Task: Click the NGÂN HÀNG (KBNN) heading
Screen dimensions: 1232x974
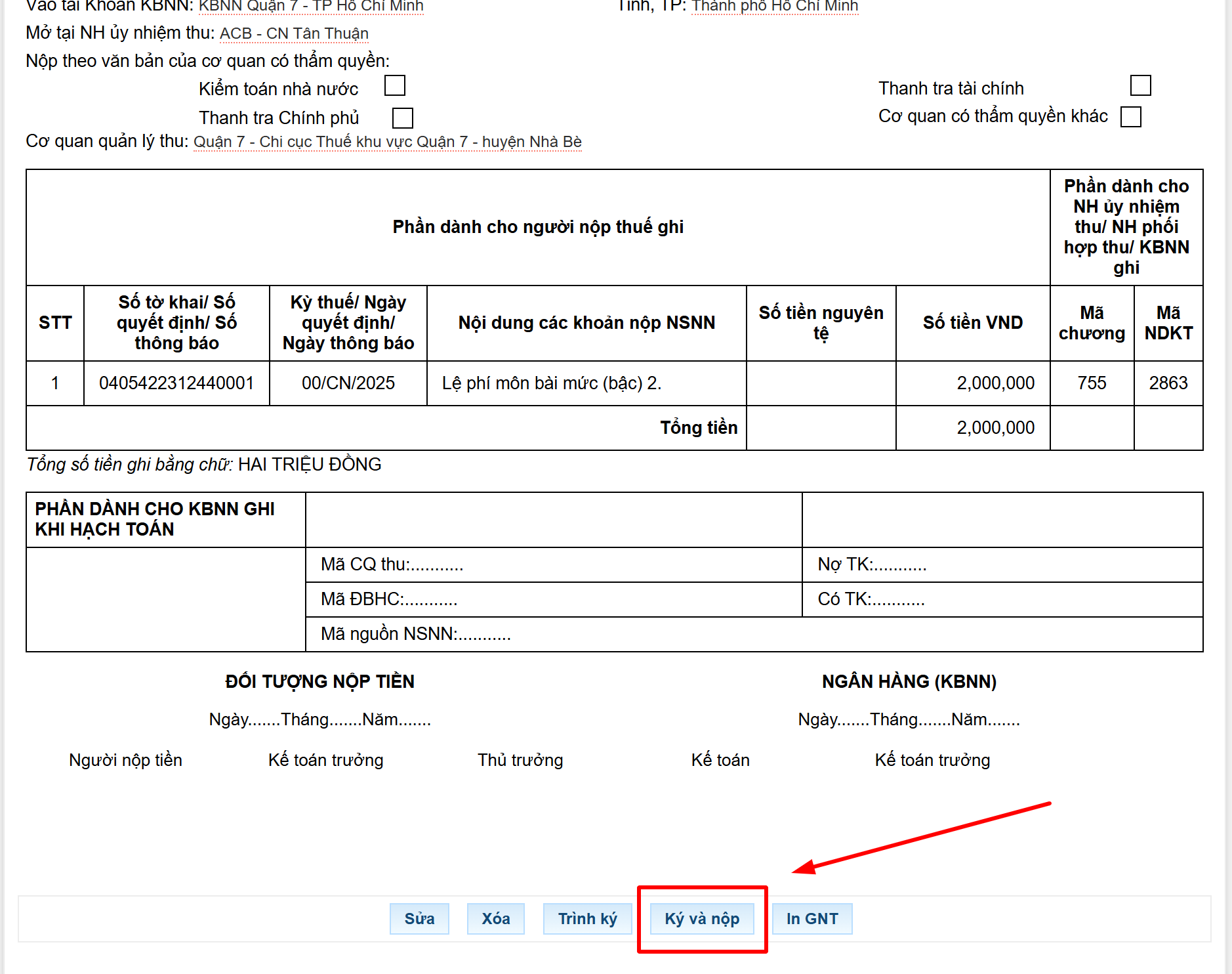Action: click(909, 681)
